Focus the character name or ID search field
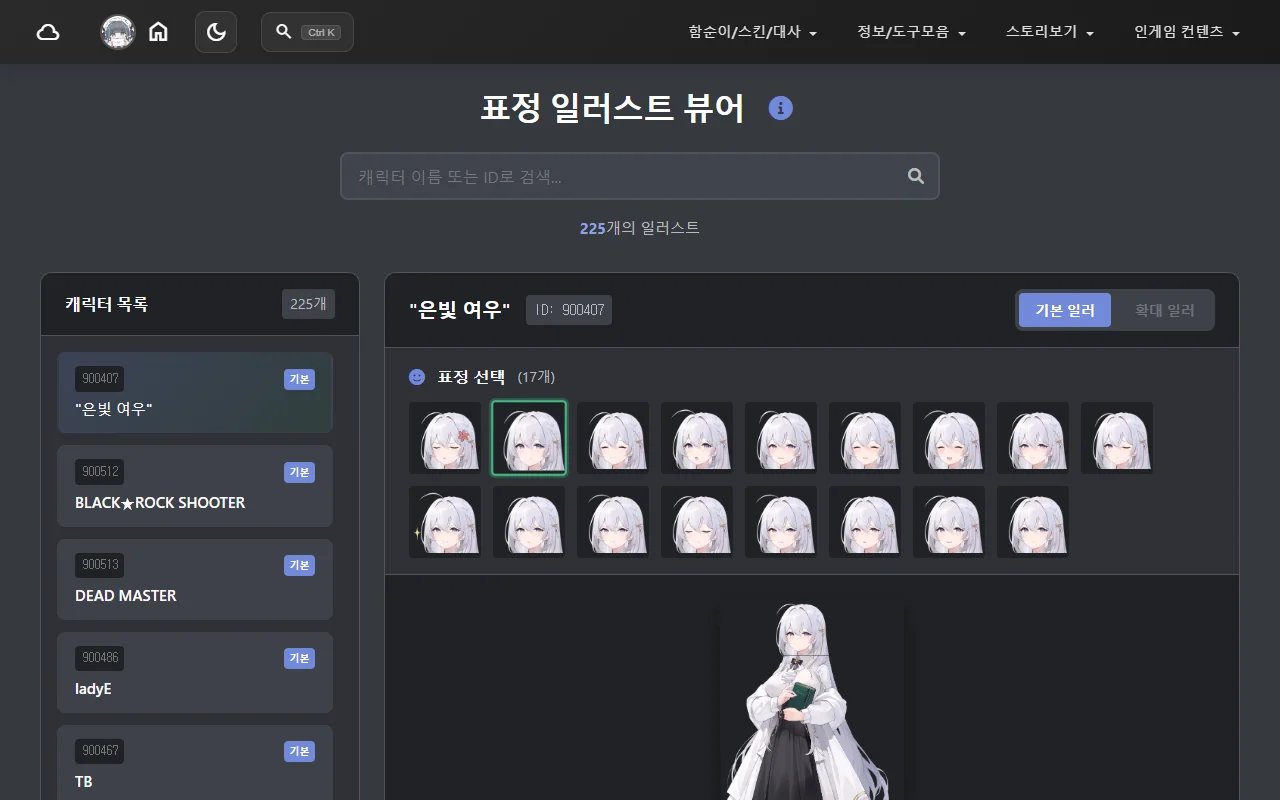 [x=640, y=176]
